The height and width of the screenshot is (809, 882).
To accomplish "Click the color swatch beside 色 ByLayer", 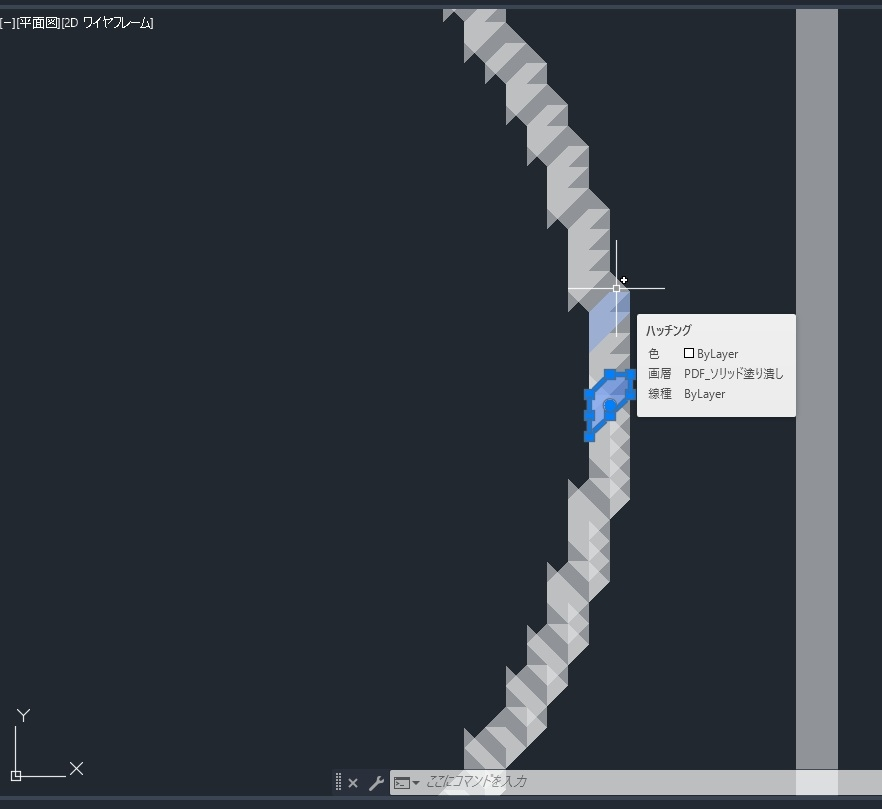I will [688, 353].
